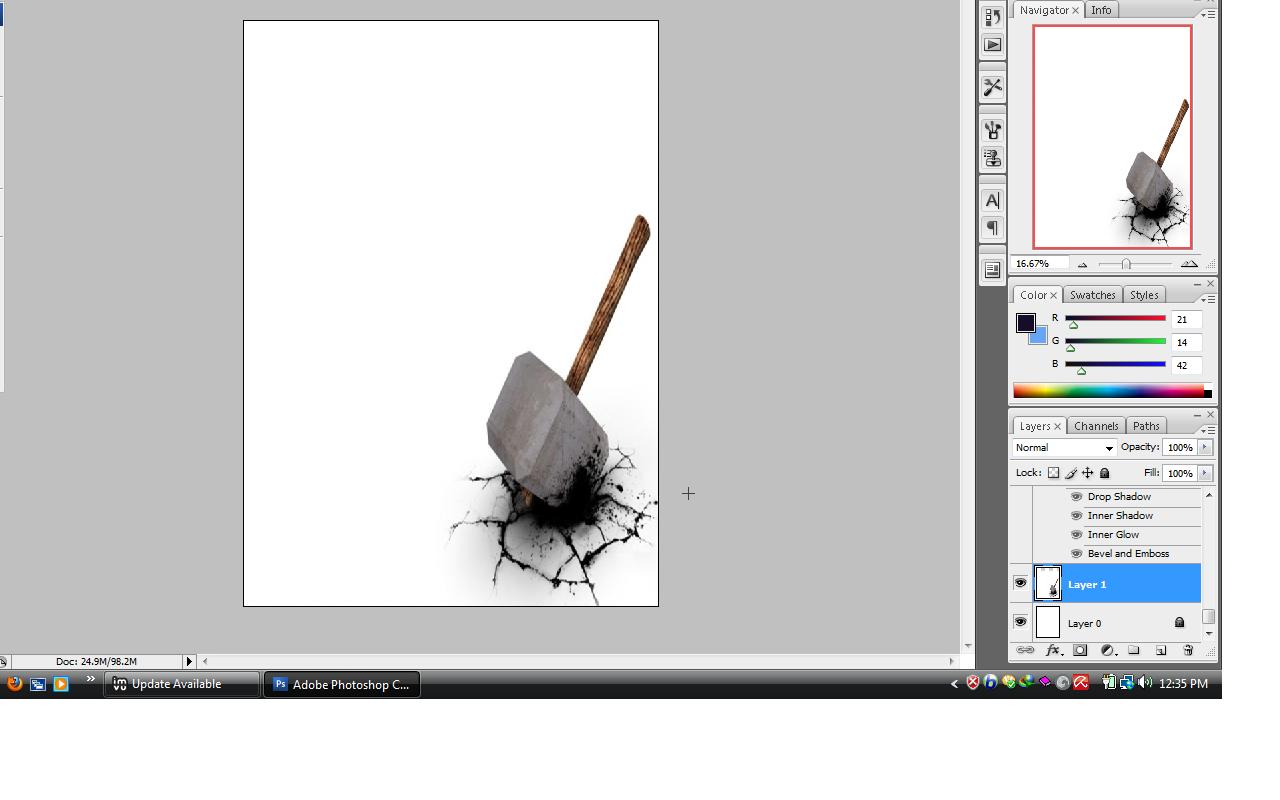Click the R color value field
1280x800 pixels.
click(x=1186, y=320)
